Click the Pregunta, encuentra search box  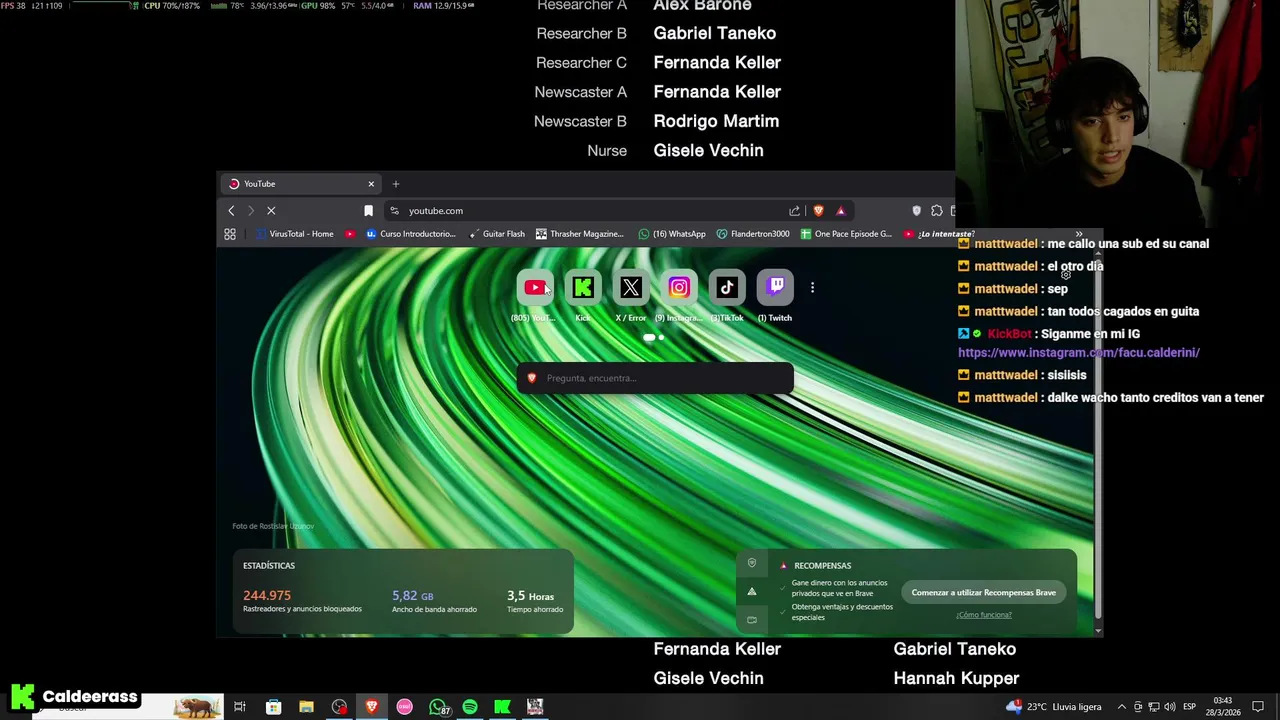(x=656, y=378)
